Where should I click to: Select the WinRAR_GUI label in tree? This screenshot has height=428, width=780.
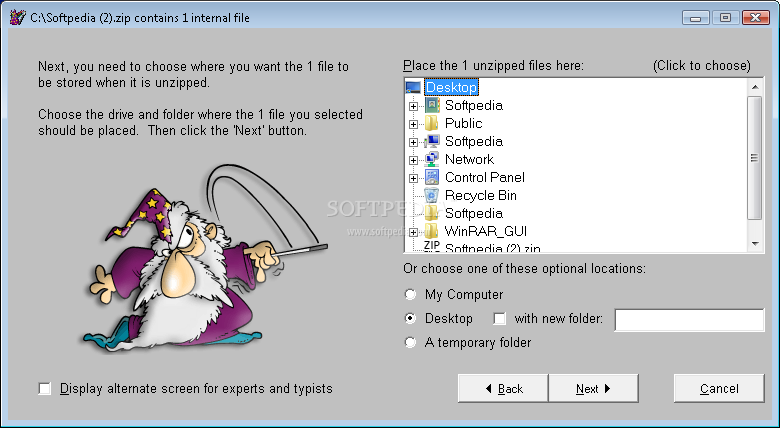(x=486, y=231)
